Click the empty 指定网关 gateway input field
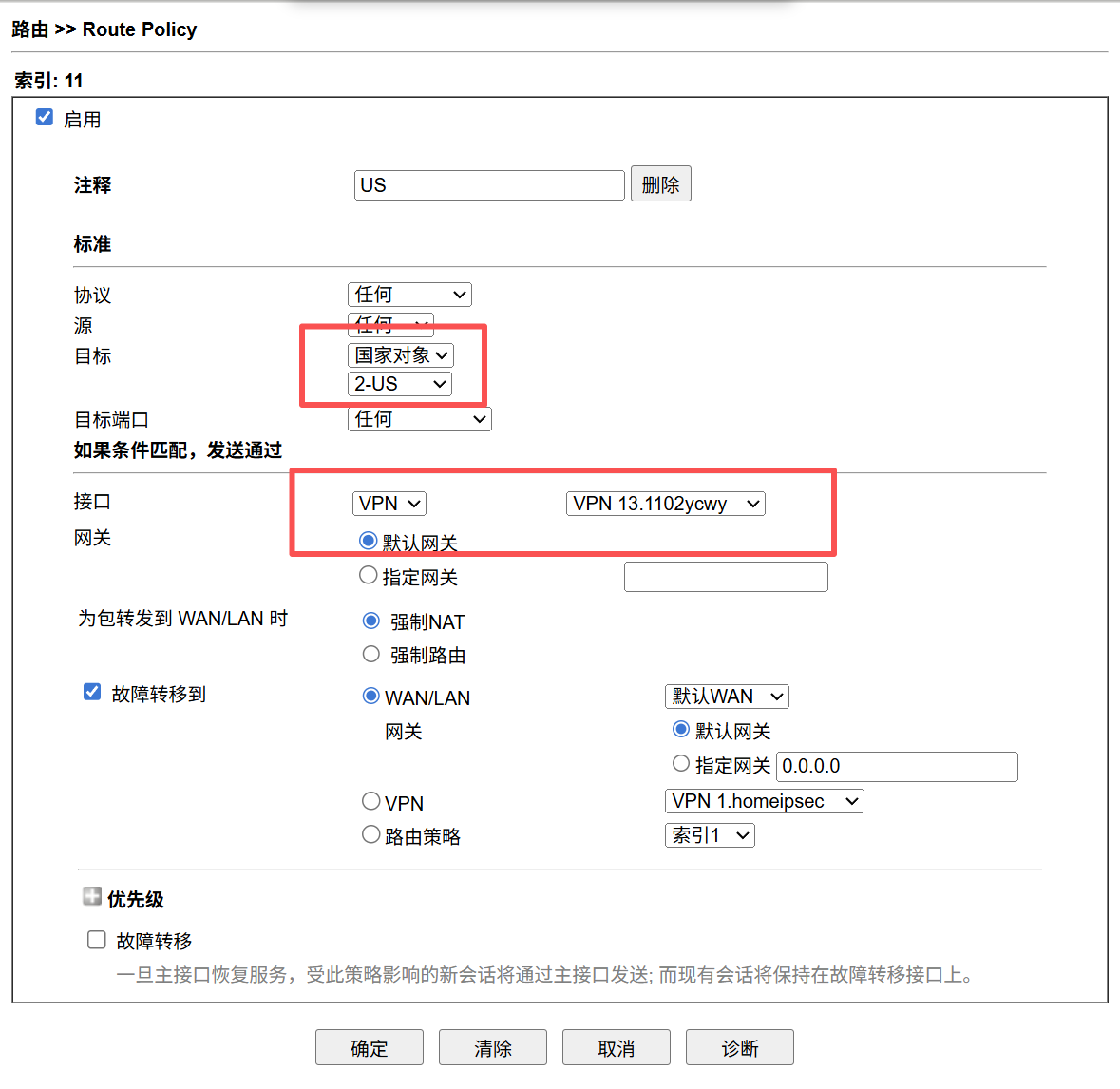Viewport: 1120px width, 1089px height. [x=726, y=577]
